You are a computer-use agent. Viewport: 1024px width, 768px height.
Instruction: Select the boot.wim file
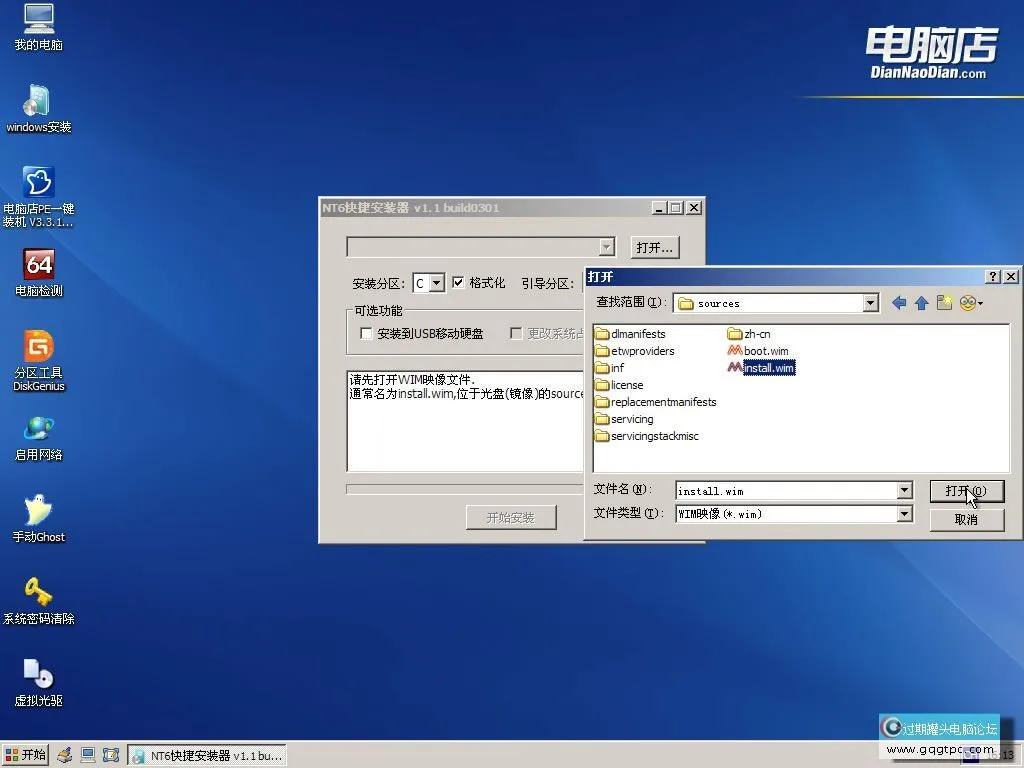pos(764,351)
